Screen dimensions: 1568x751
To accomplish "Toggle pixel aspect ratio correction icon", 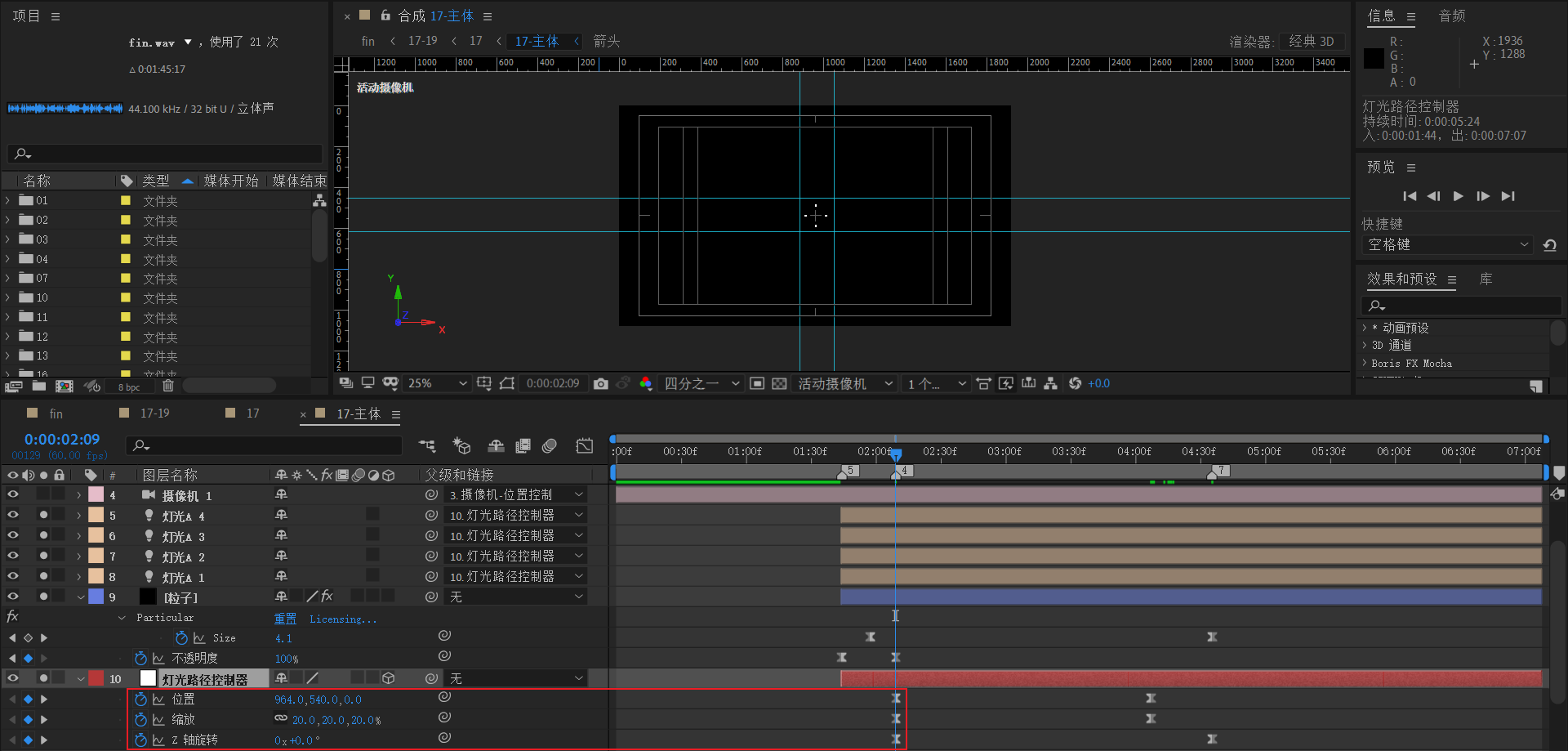I will point(983,383).
